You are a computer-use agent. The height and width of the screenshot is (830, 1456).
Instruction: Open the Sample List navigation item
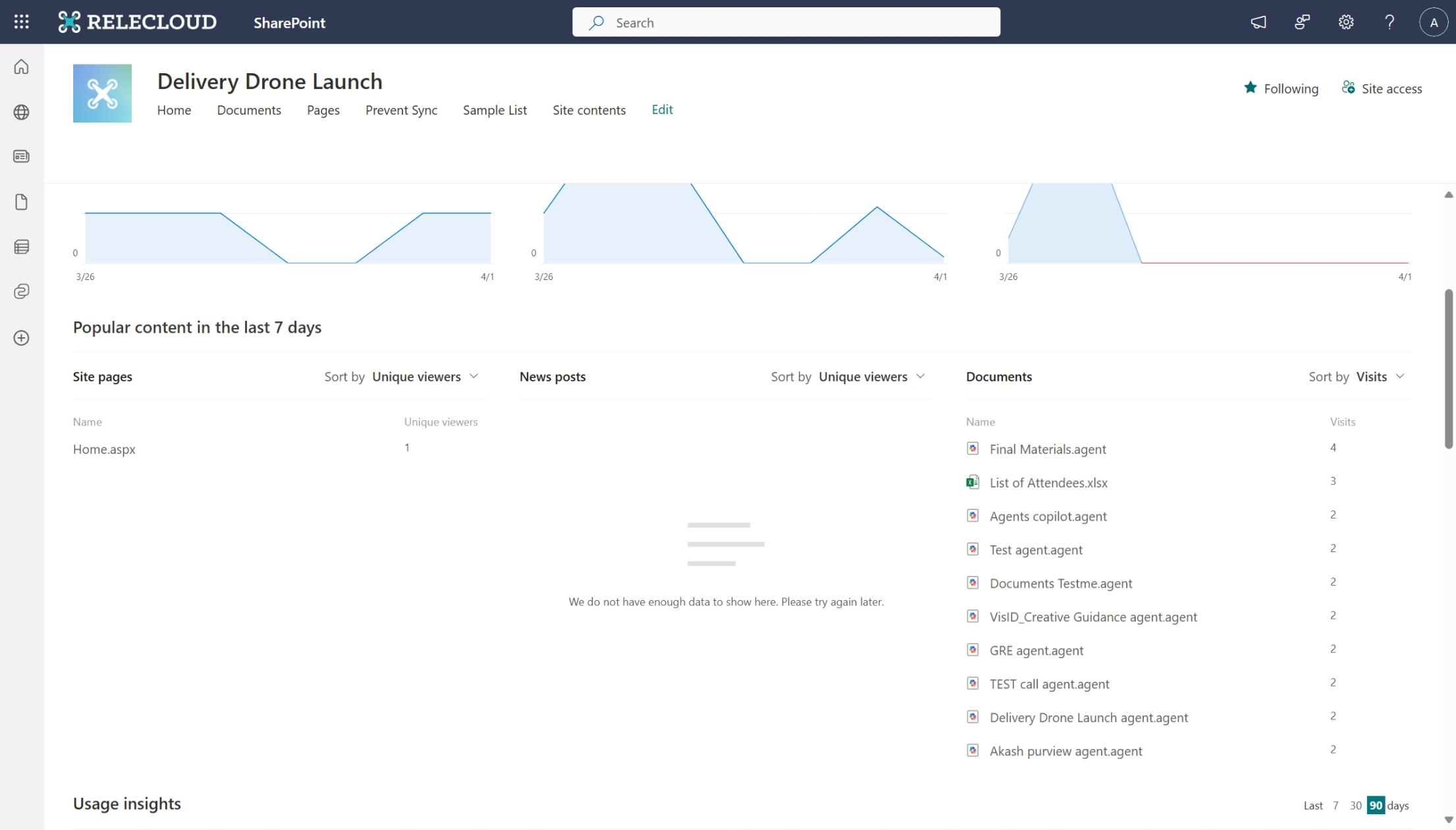coord(495,110)
